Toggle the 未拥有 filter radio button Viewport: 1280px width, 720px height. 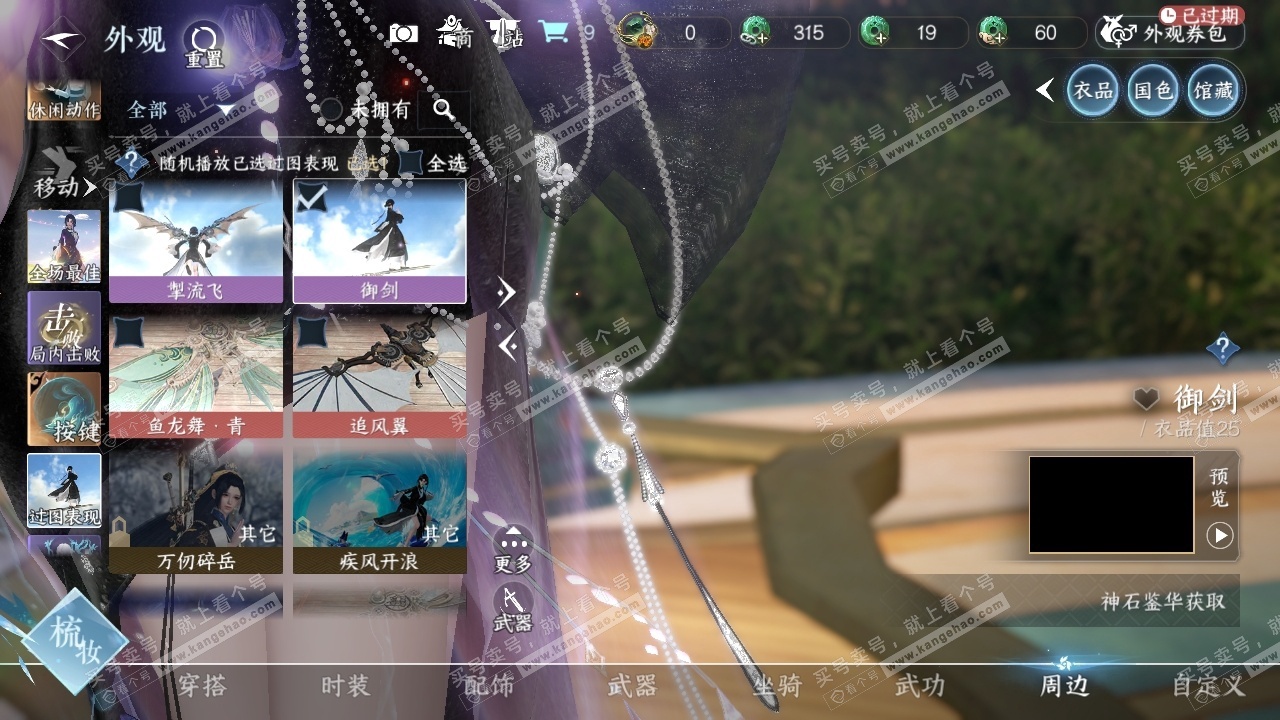tap(332, 110)
